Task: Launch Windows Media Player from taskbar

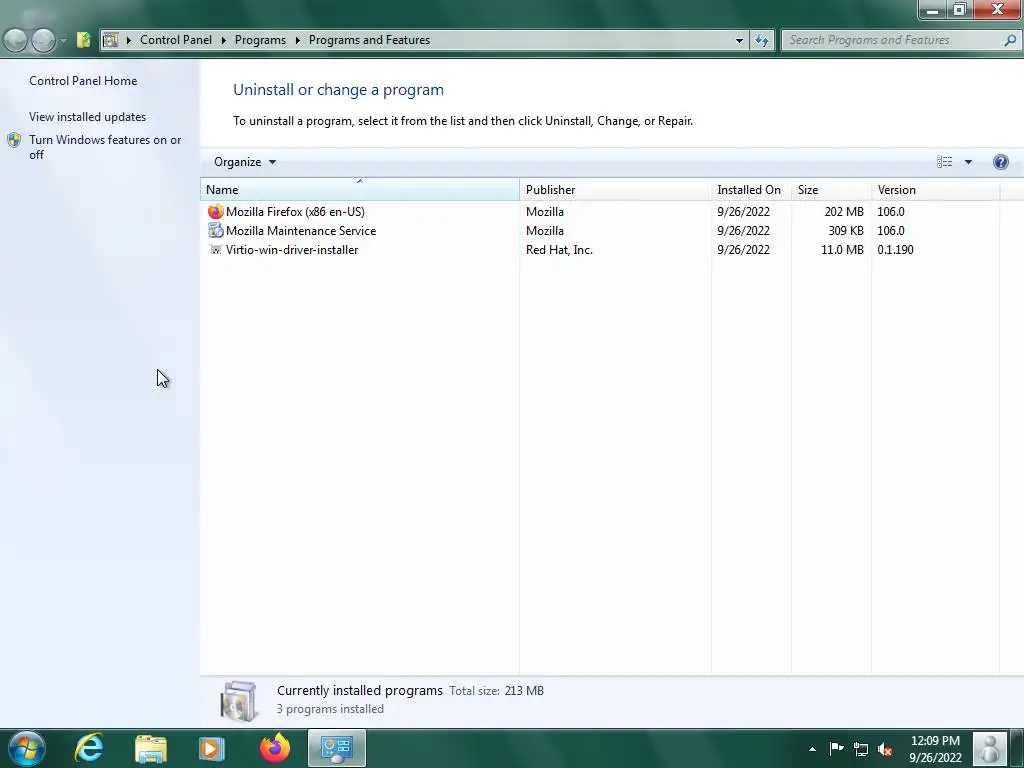Action: click(211, 748)
